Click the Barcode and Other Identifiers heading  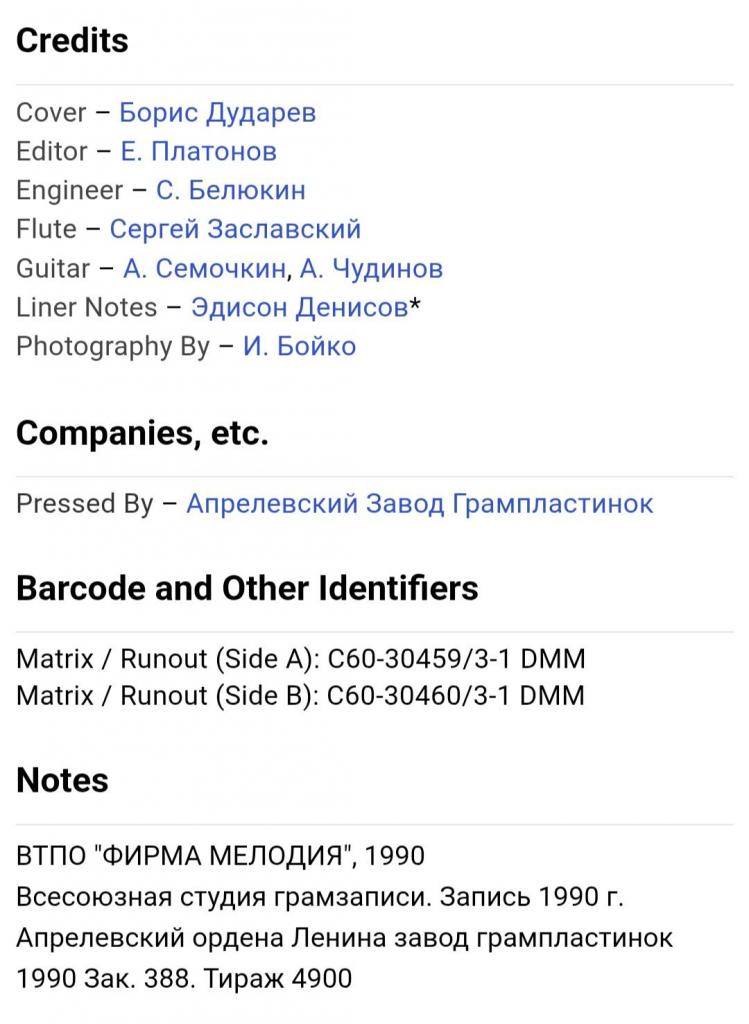point(247,588)
